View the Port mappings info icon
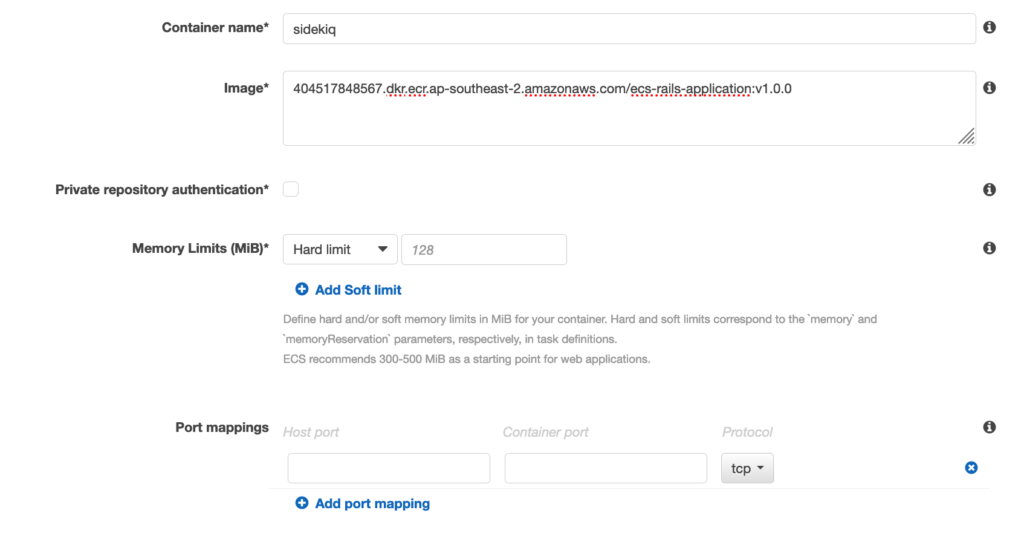This screenshot has width=1024, height=539. (x=989, y=427)
